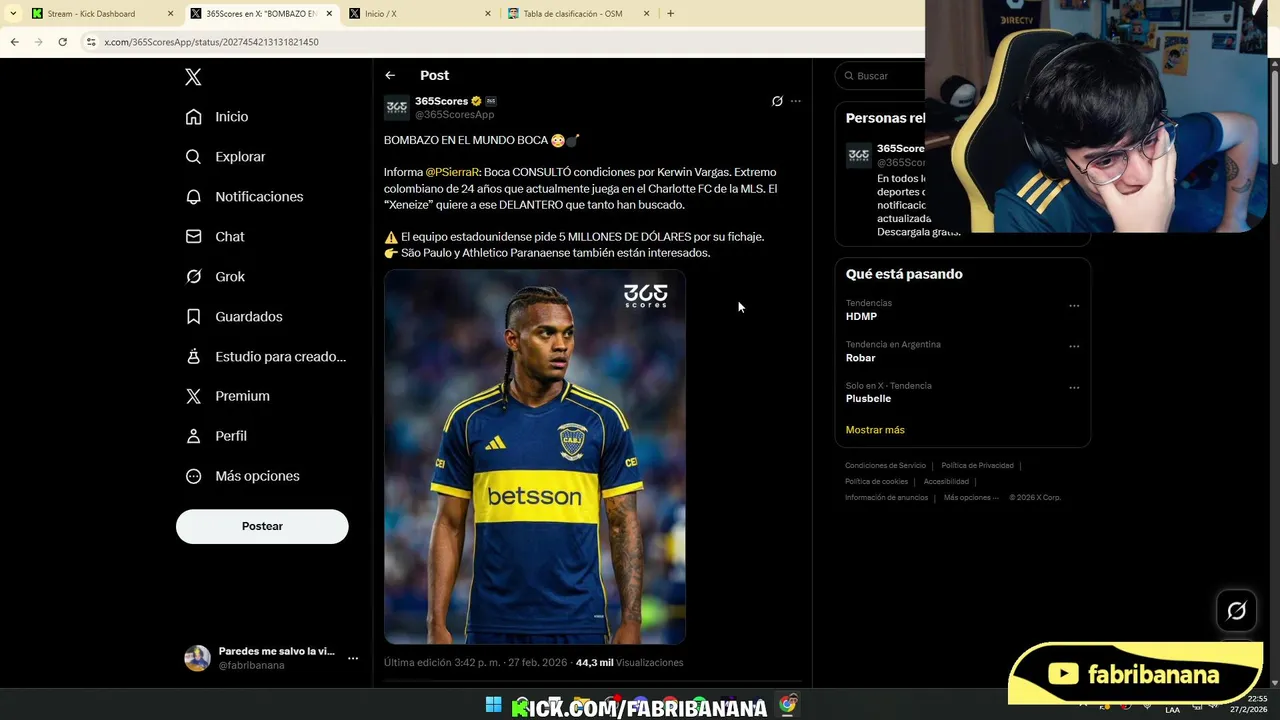Open Guardados bookmarks in the sidebar
This screenshot has width=1280, height=720.
(x=234, y=317)
